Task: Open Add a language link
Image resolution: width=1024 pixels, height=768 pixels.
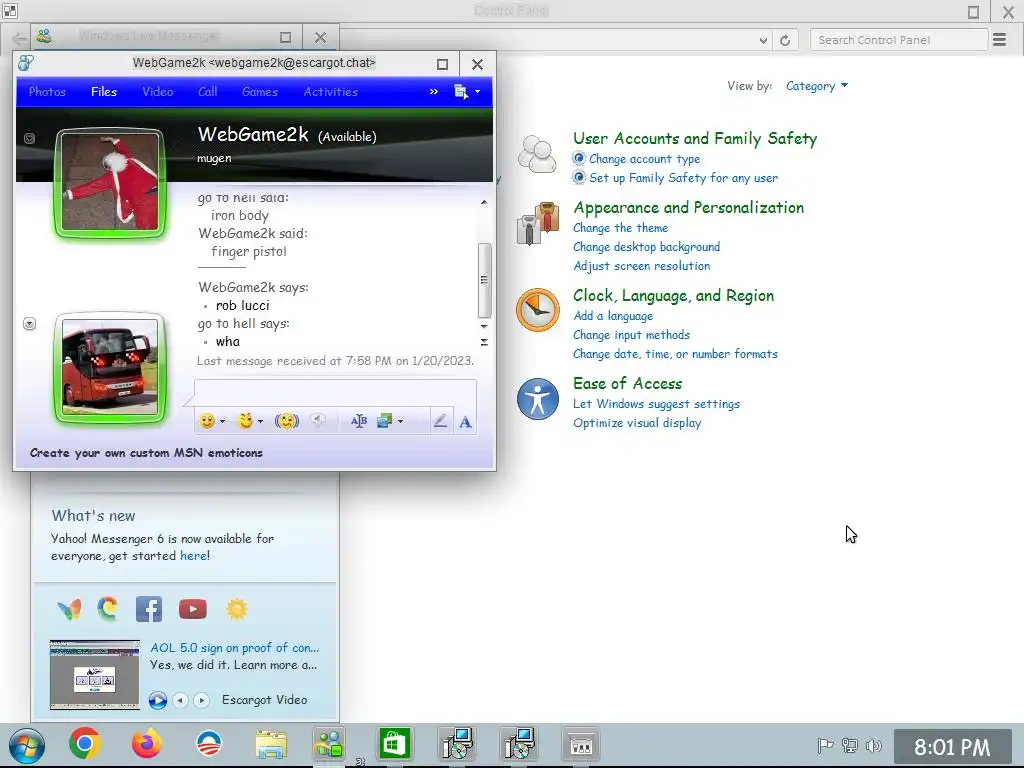Action: click(x=613, y=316)
